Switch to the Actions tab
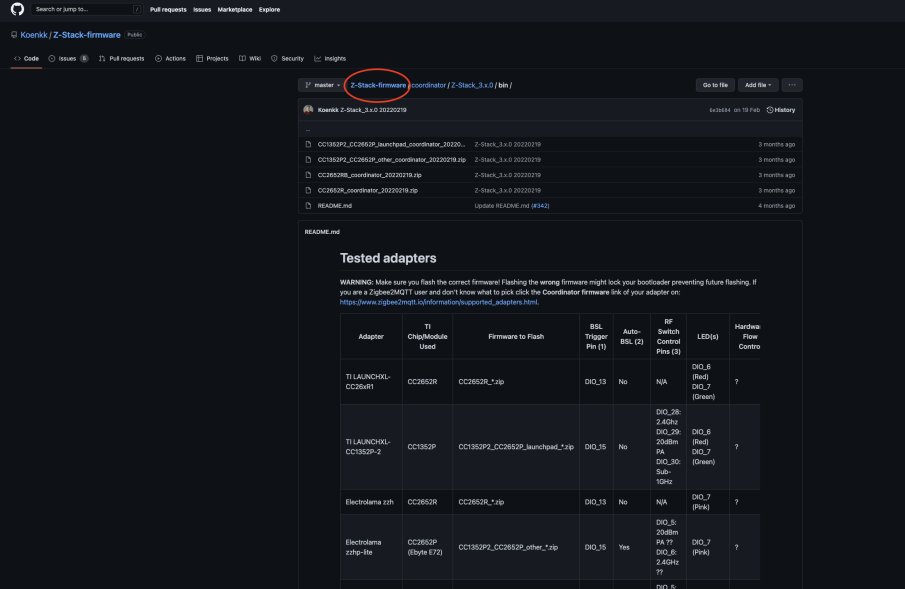Screen dimensions: 905x589 pos(170,58)
